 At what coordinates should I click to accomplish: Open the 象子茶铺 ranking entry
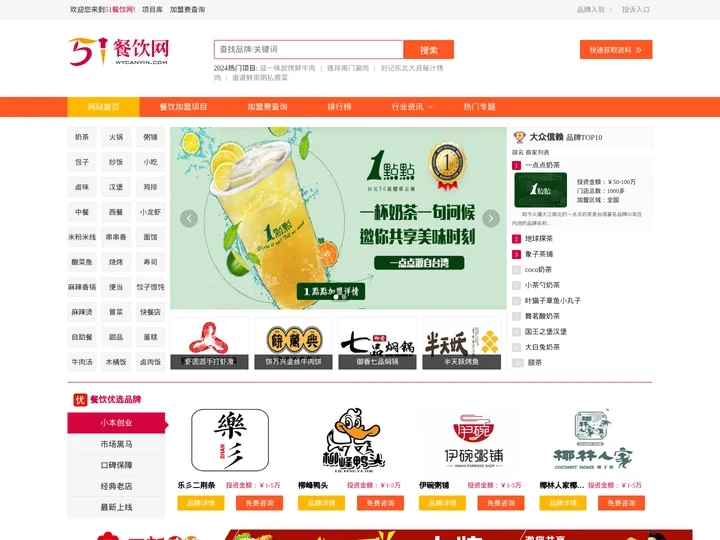pos(539,254)
